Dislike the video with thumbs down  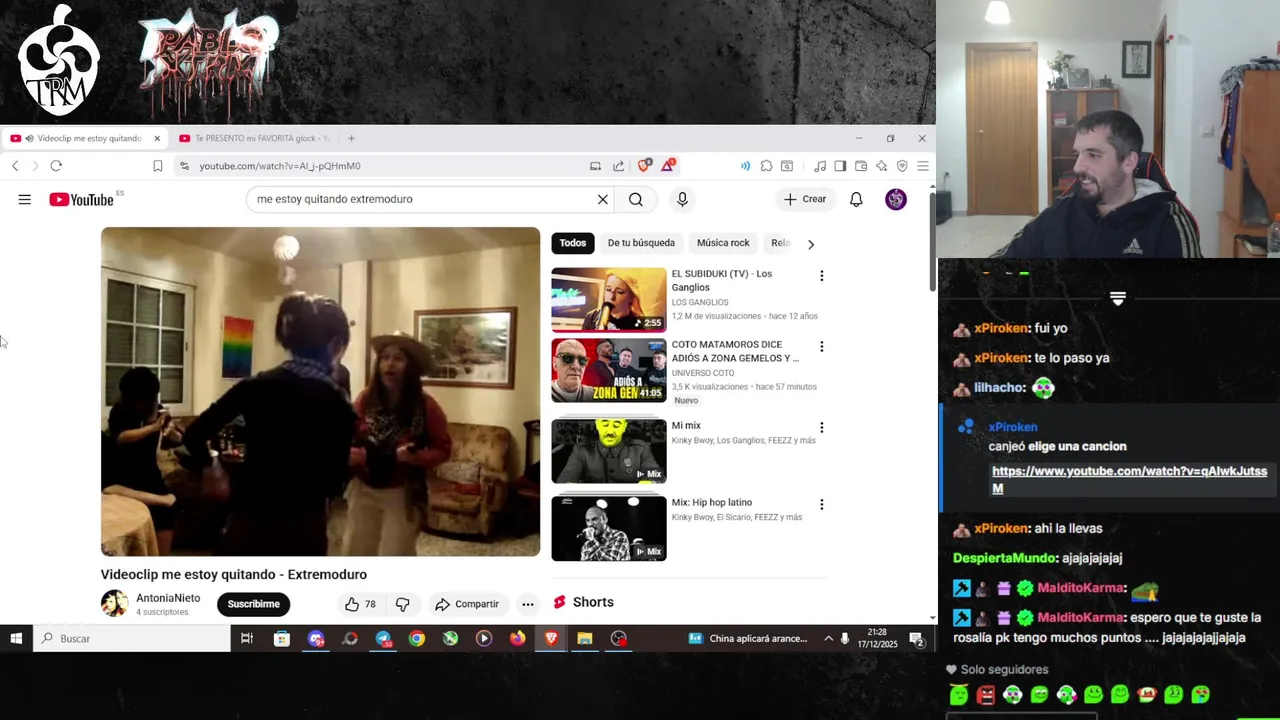click(402, 604)
